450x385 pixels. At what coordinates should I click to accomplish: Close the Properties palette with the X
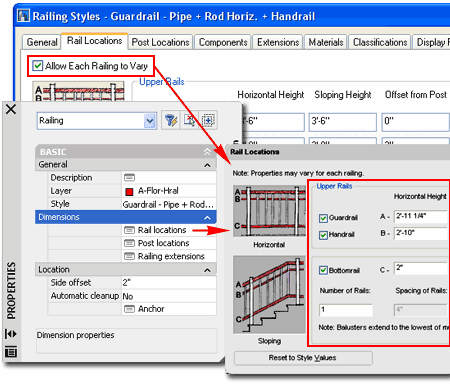11,109
